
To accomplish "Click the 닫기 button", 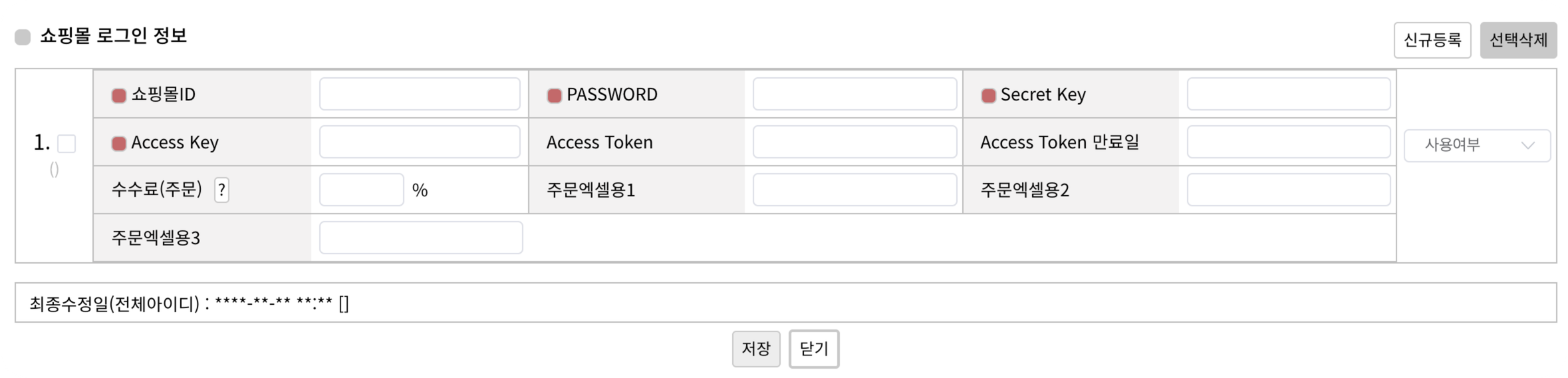I will tap(814, 348).
